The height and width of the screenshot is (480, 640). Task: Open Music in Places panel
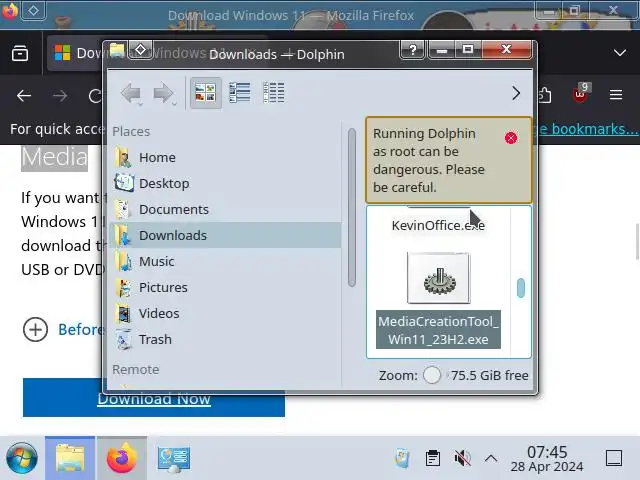[x=225, y=261]
